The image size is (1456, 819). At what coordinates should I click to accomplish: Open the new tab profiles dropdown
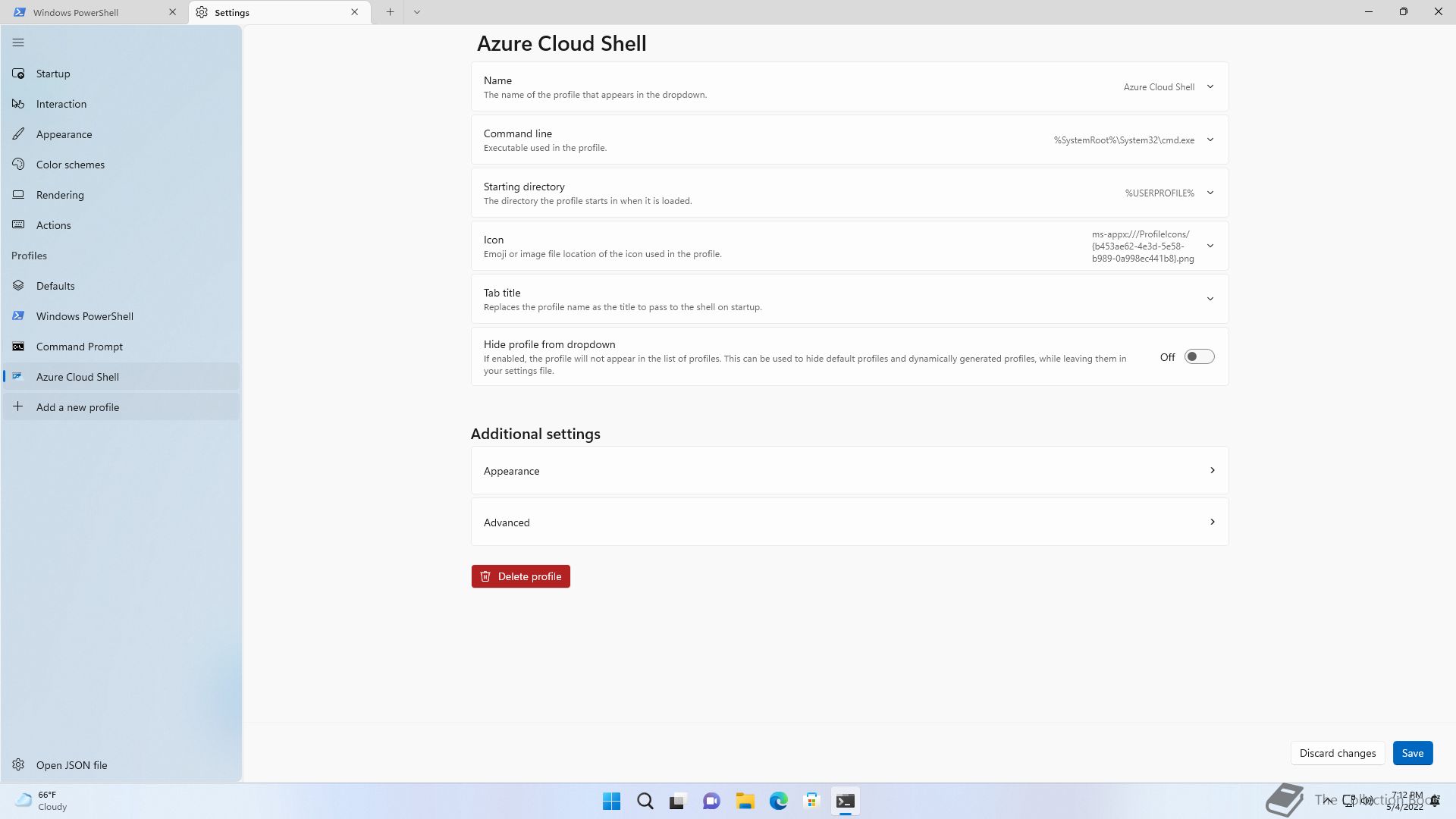(x=417, y=12)
